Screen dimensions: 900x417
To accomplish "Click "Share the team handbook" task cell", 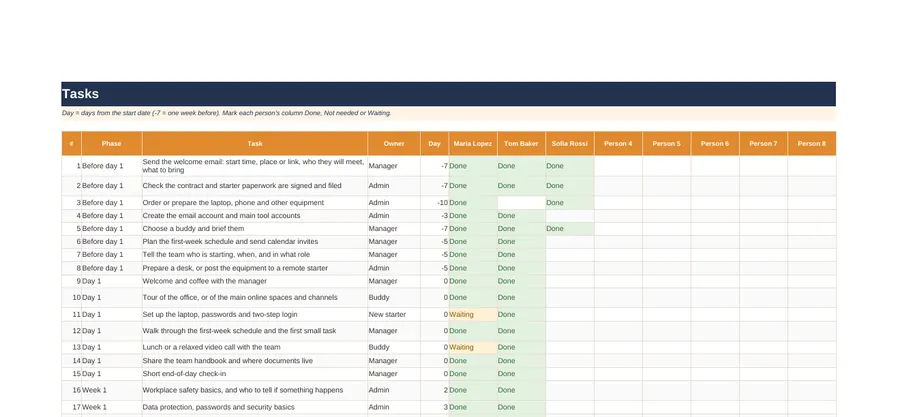I will coord(255,361).
